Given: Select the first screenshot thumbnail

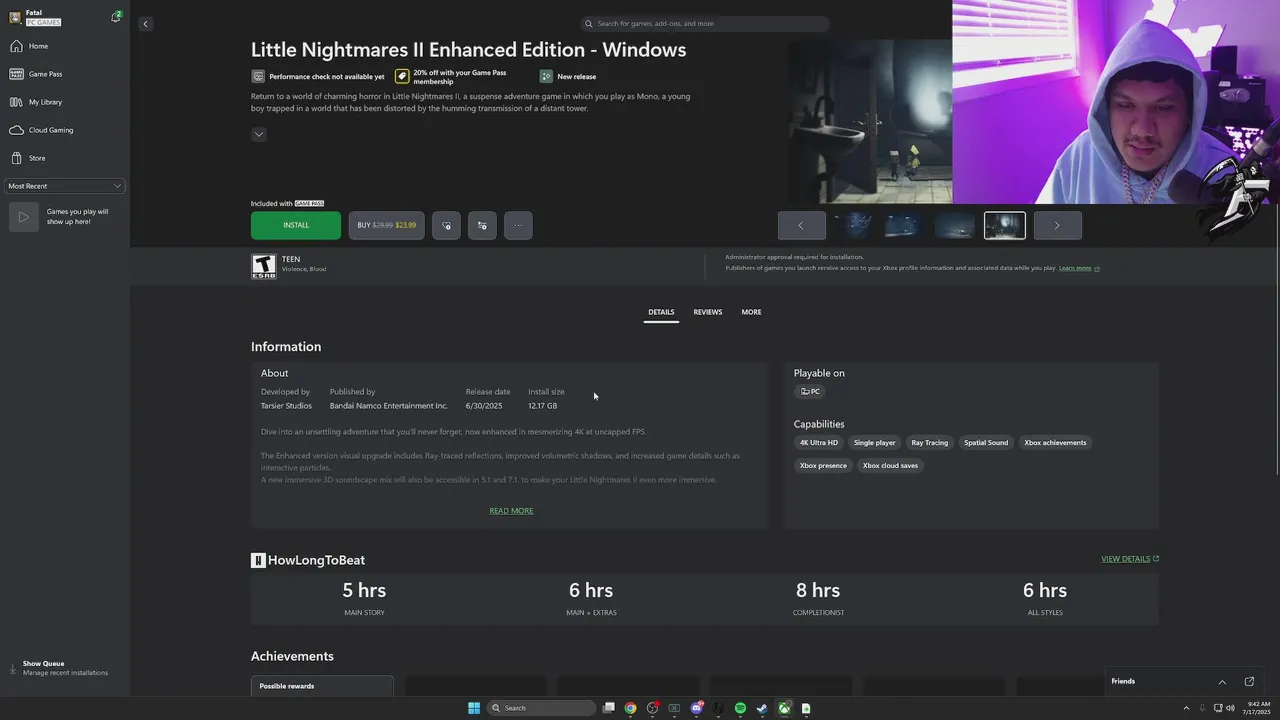Looking at the screenshot, I should pos(855,225).
